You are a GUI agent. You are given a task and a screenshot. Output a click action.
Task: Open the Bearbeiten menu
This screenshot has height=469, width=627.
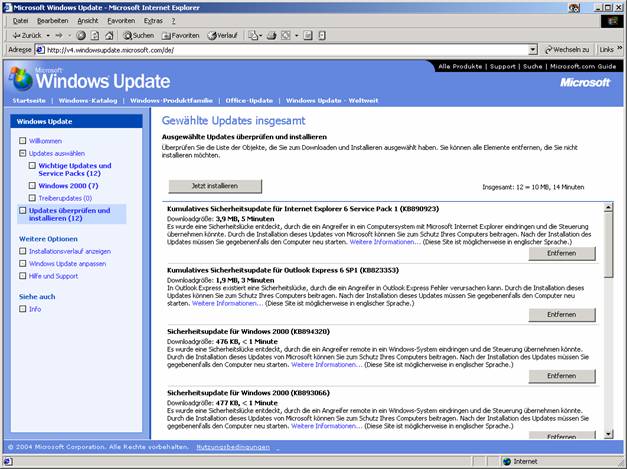52,20
